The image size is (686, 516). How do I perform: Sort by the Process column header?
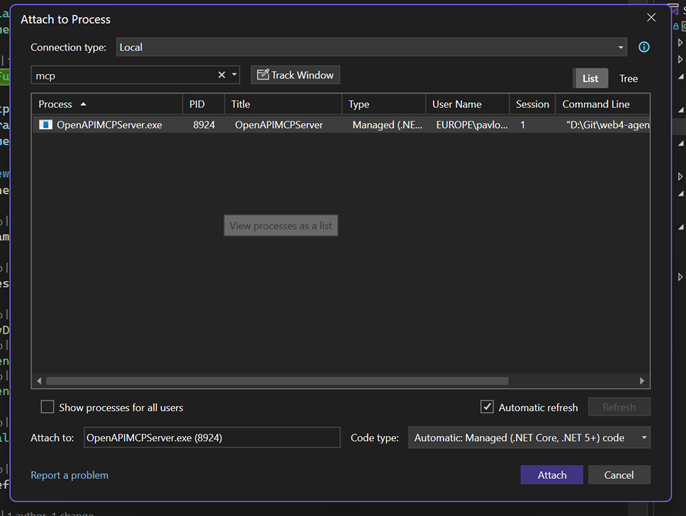pos(107,104)
